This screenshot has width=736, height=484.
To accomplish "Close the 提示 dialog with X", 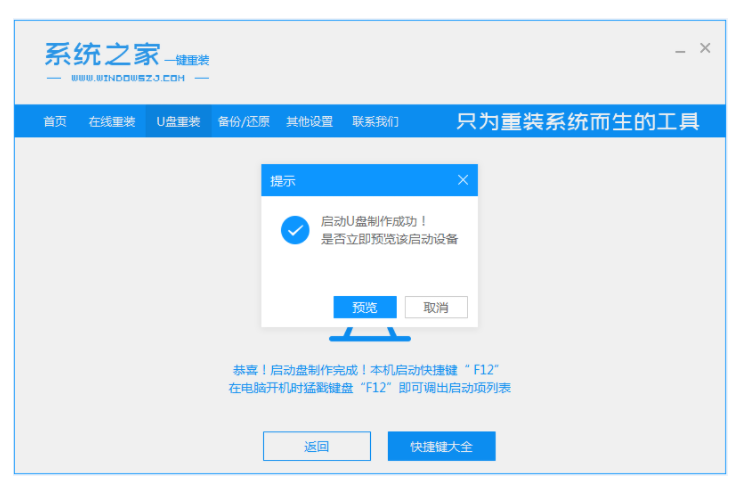I will pyautogui.click(x=462, y=180).
